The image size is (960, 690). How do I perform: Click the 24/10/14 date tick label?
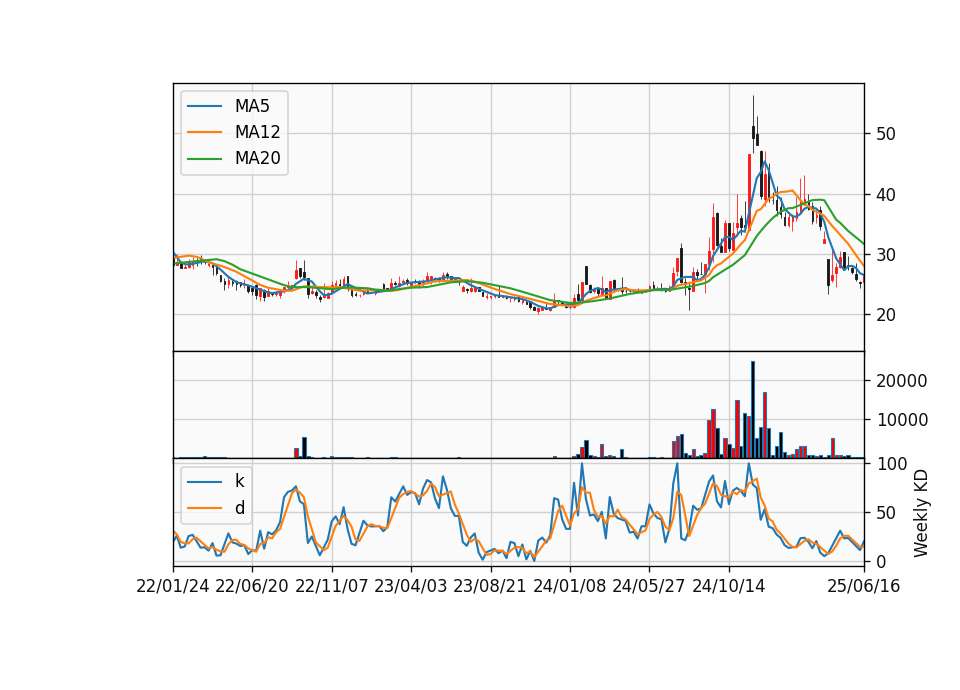click(x=729, y=587)
